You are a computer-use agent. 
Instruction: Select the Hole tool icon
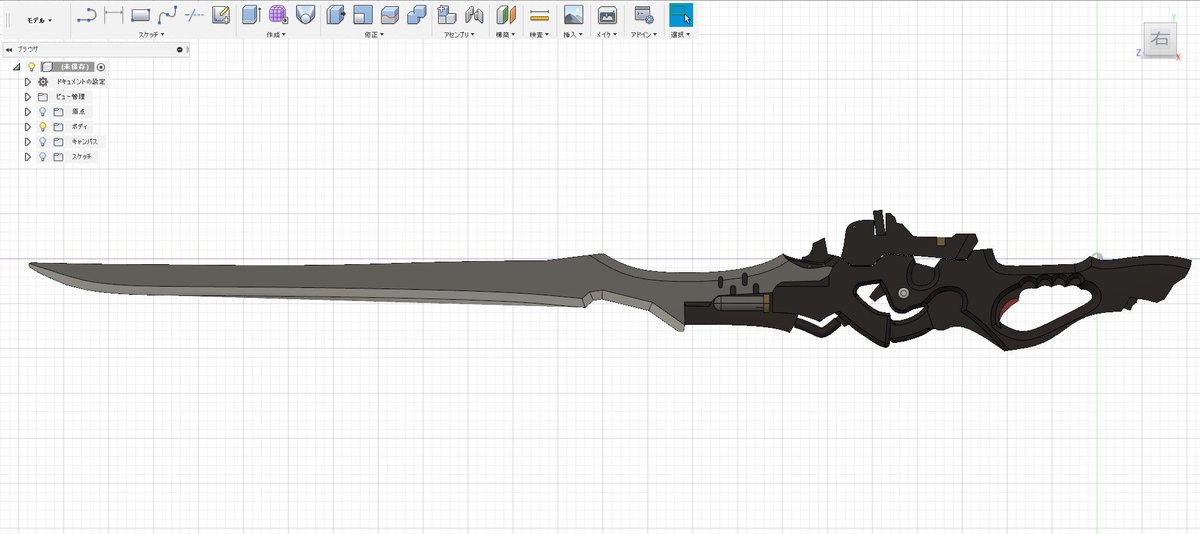coord(305,14)
